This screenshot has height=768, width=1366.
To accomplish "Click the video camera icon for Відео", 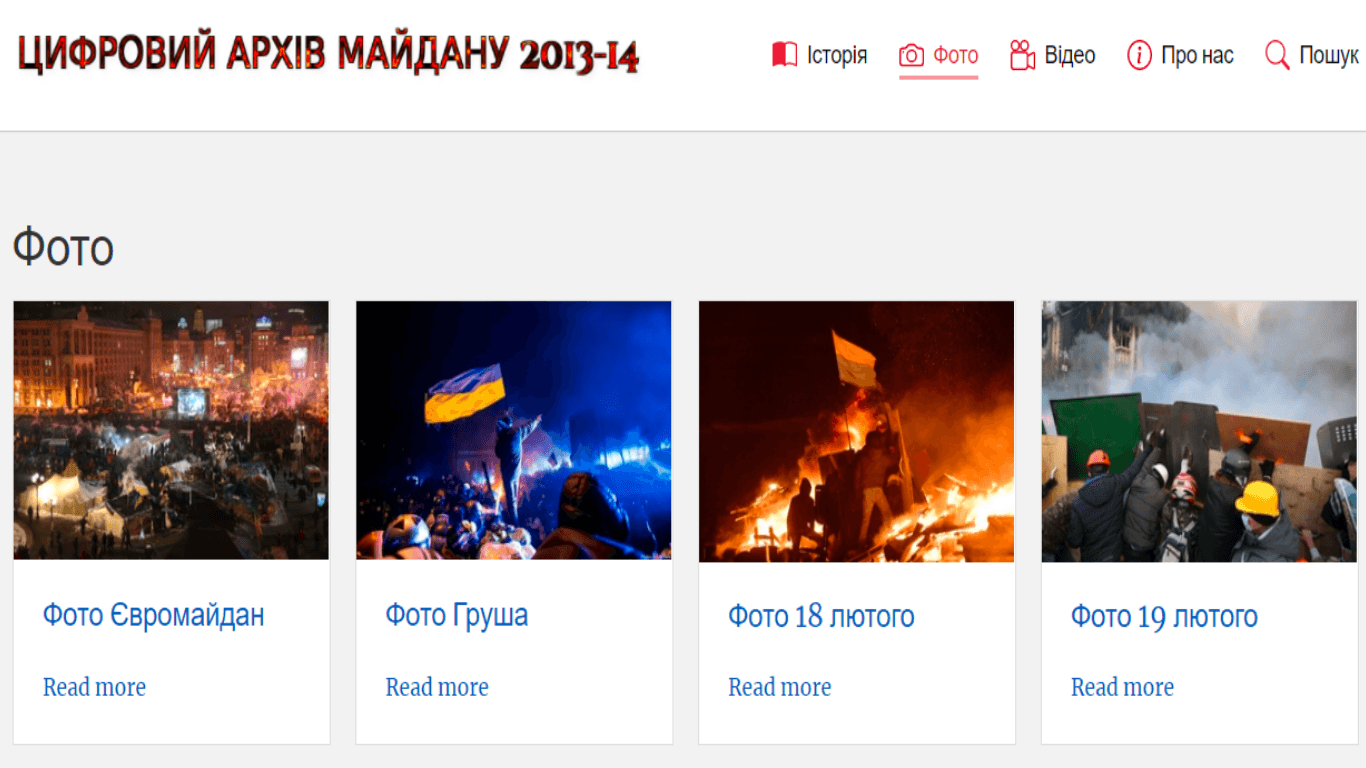I will click(x=1022, y=55).
